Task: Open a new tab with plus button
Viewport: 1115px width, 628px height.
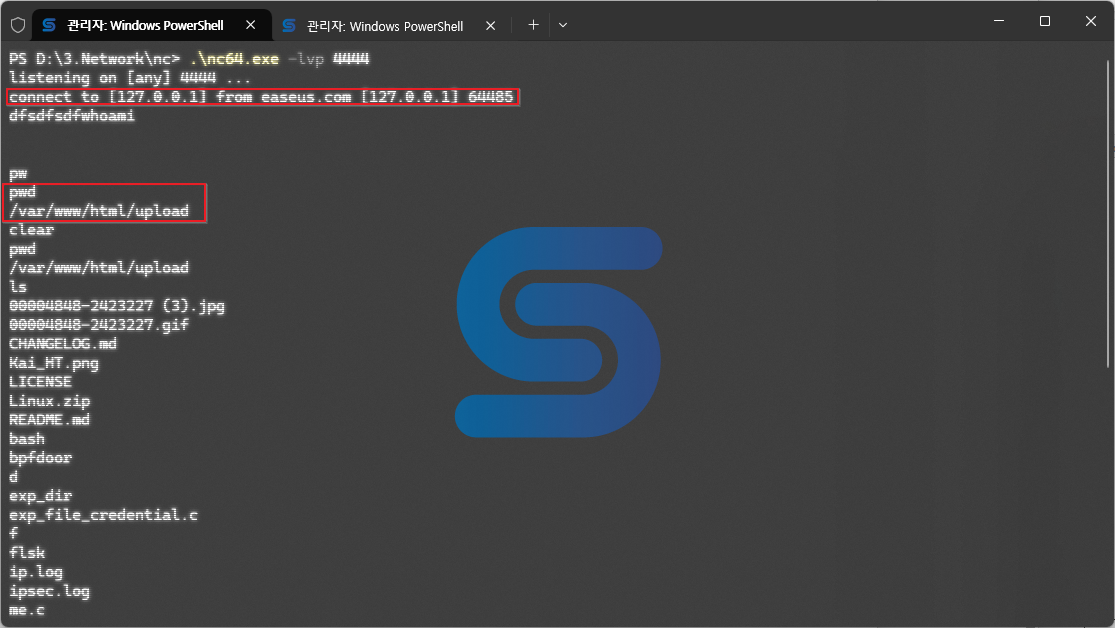Action: pos(533,25)
